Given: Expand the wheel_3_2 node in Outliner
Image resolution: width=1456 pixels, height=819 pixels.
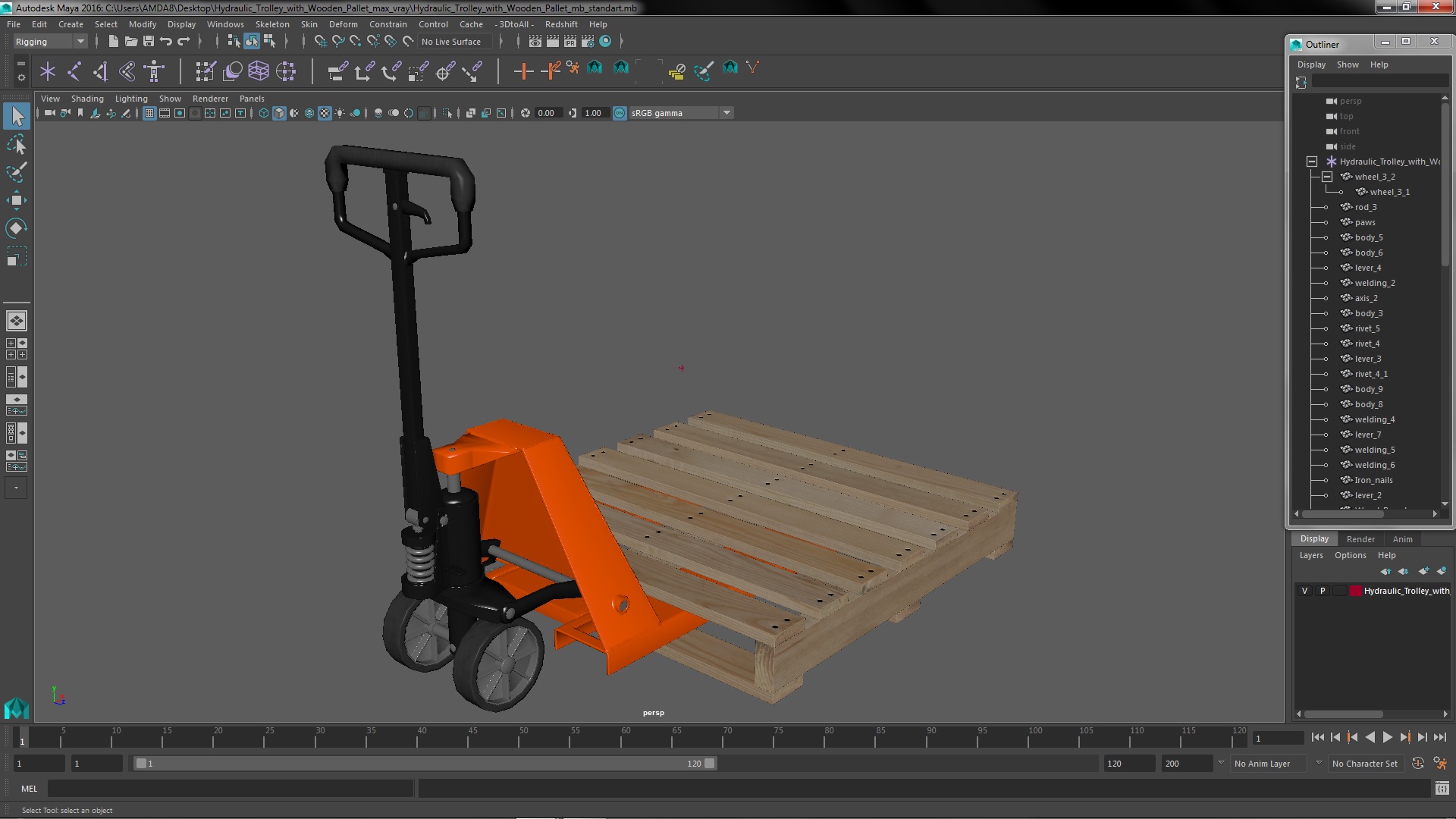Looking at the screenshot, I should [1325, 177].
